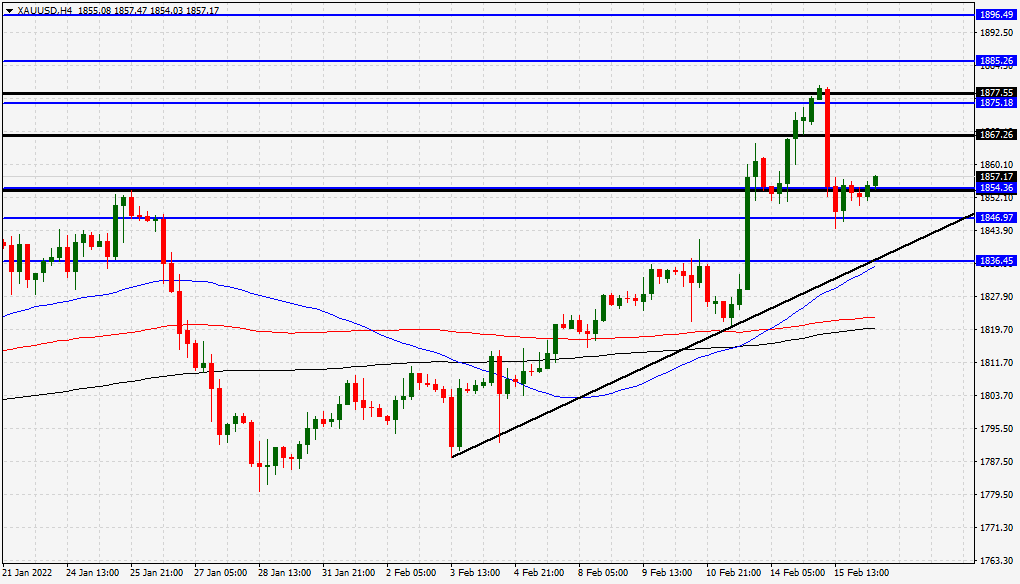Click the 1803.70 price scale value
The height and width of the screenshot is (584, 1020).
pos(997,395)
